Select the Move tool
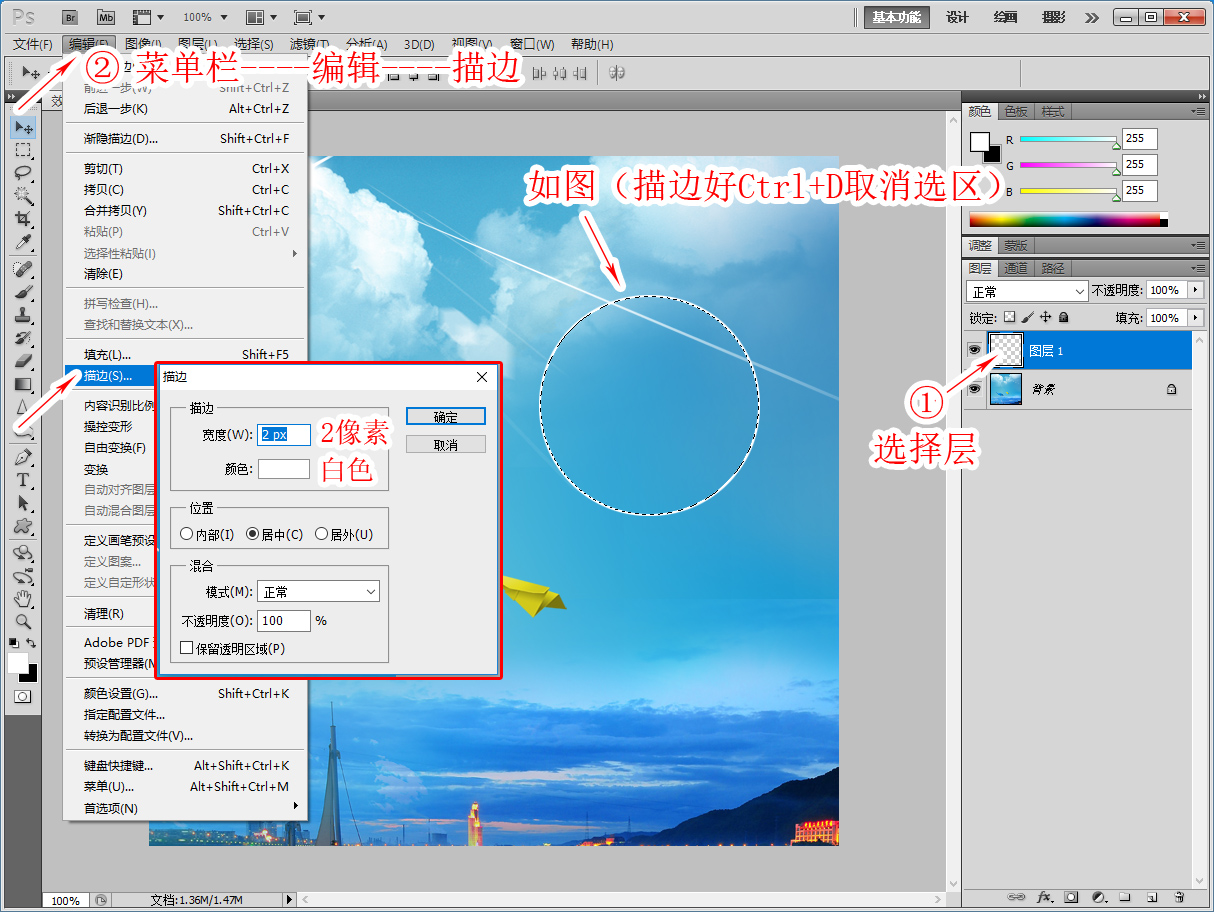 click(x=24, y=128)
